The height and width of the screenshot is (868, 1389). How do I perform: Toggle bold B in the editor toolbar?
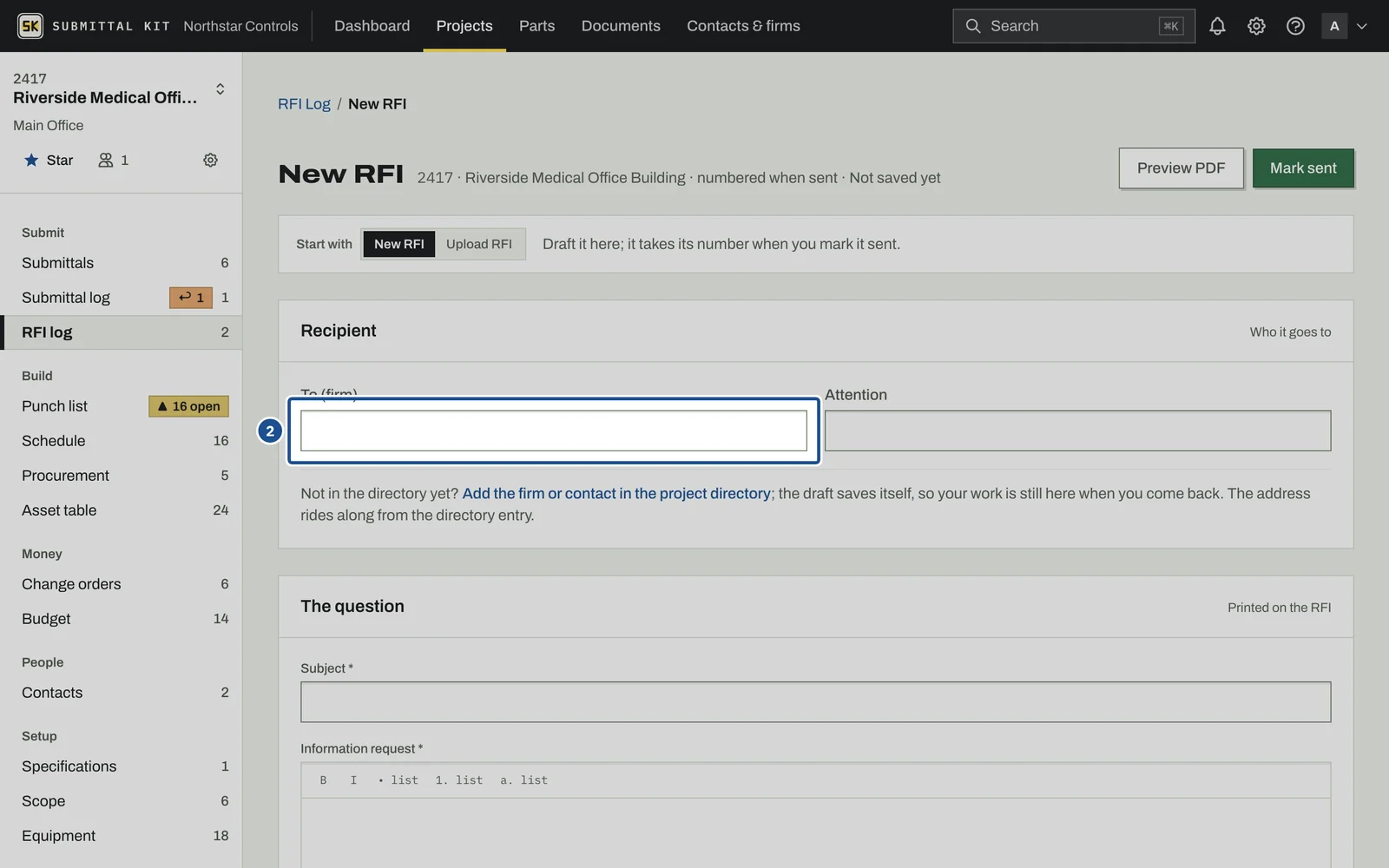(323, 780)
